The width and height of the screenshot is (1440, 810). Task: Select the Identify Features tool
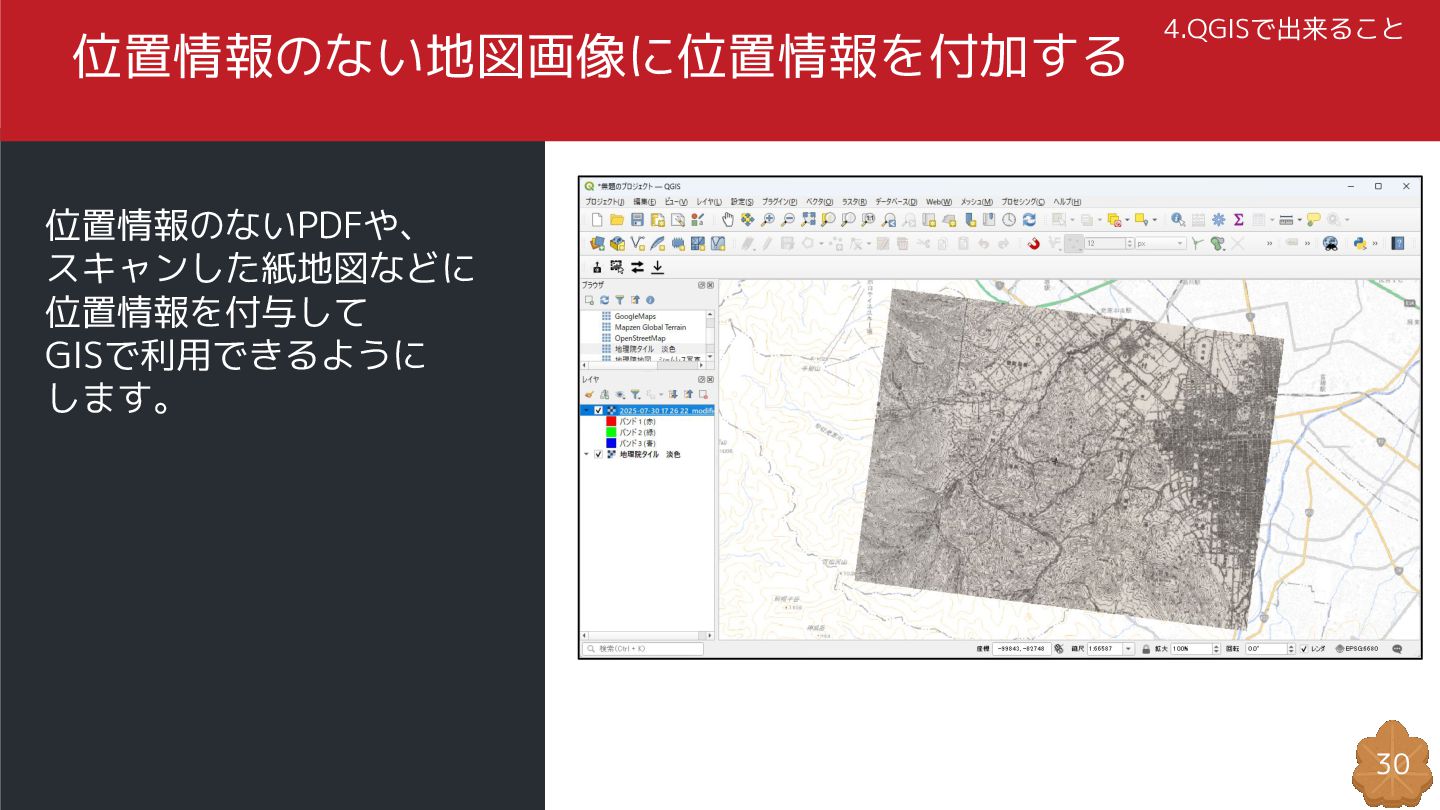(x=1178, y=219)
